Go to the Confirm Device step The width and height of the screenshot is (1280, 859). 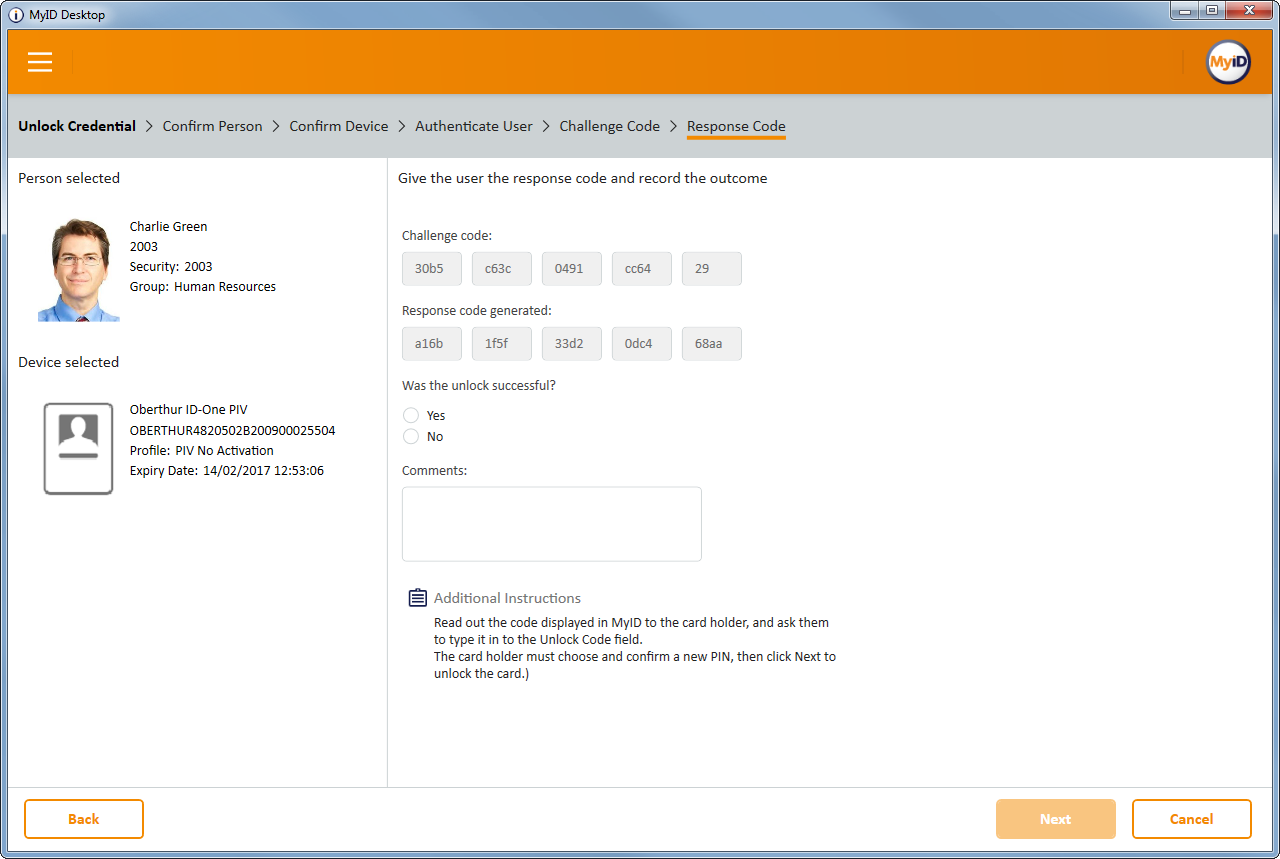point(339,126)
